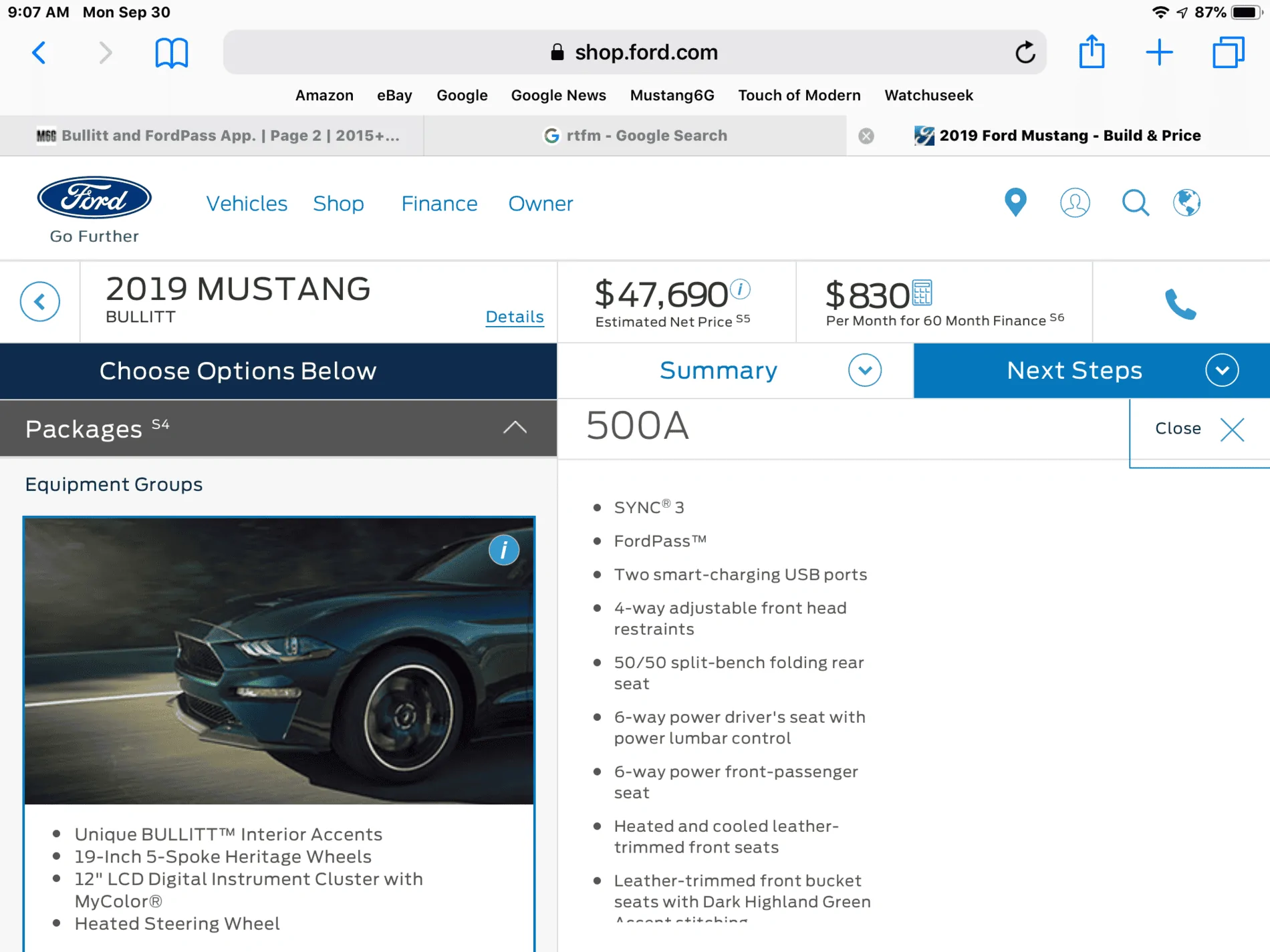Show info for the Bullitt equipment group
The height and width of the screenshot is (952, 1270).
[x=503, y=550]
